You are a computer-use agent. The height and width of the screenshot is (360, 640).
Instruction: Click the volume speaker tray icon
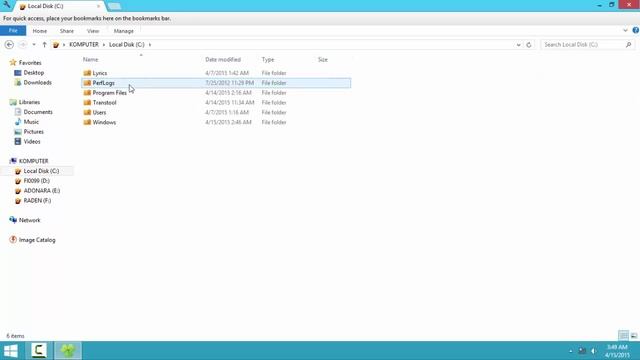click(x=594, y=351)
